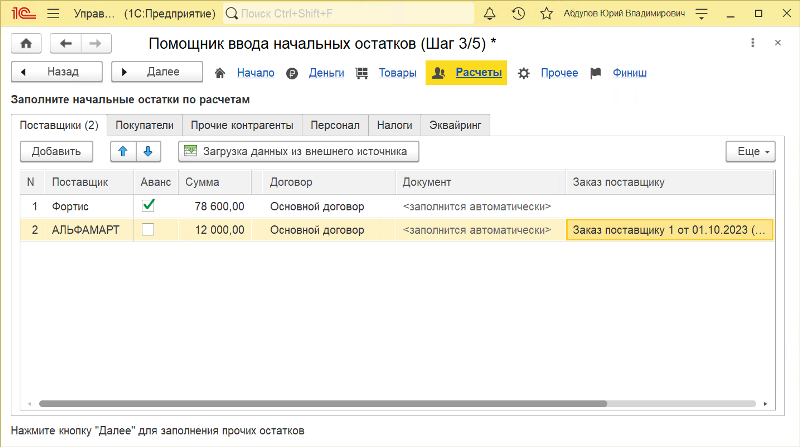
Task: Select Основной договор in Фортис row
Action: [329, 206]
